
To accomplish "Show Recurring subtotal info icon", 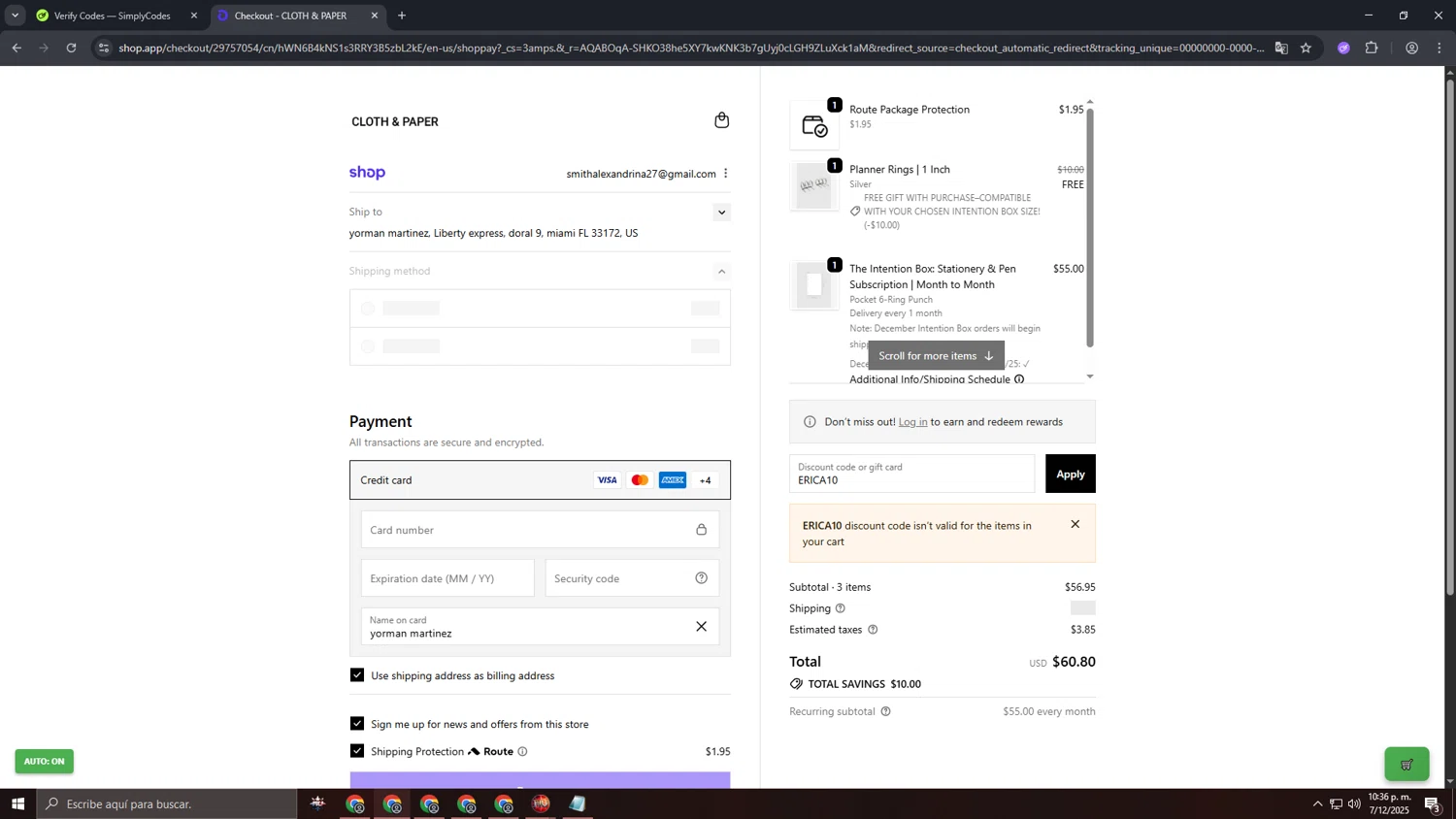I will 885,711.
